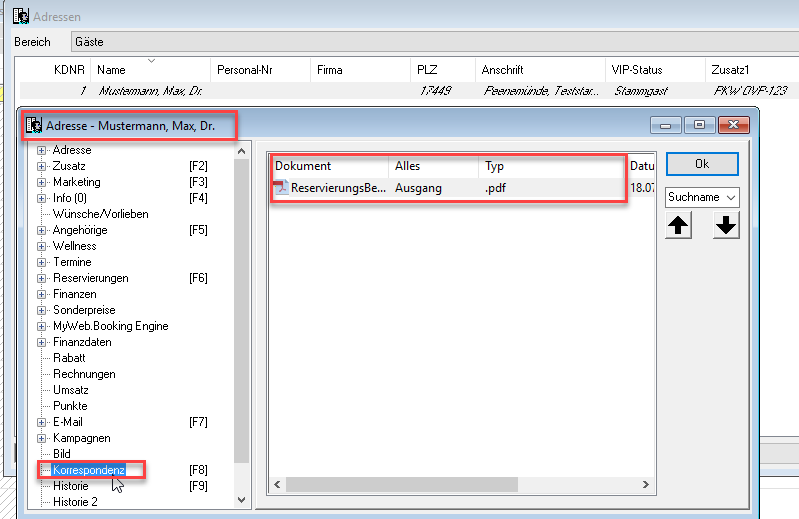
Task: Select Rabatt in the tree
Action: 69,358
